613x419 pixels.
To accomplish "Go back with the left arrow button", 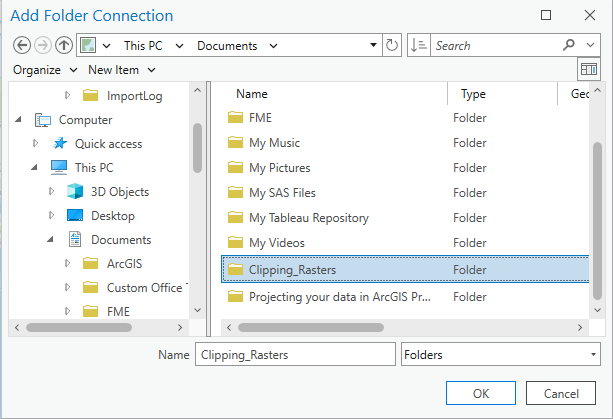I will 22,45.
